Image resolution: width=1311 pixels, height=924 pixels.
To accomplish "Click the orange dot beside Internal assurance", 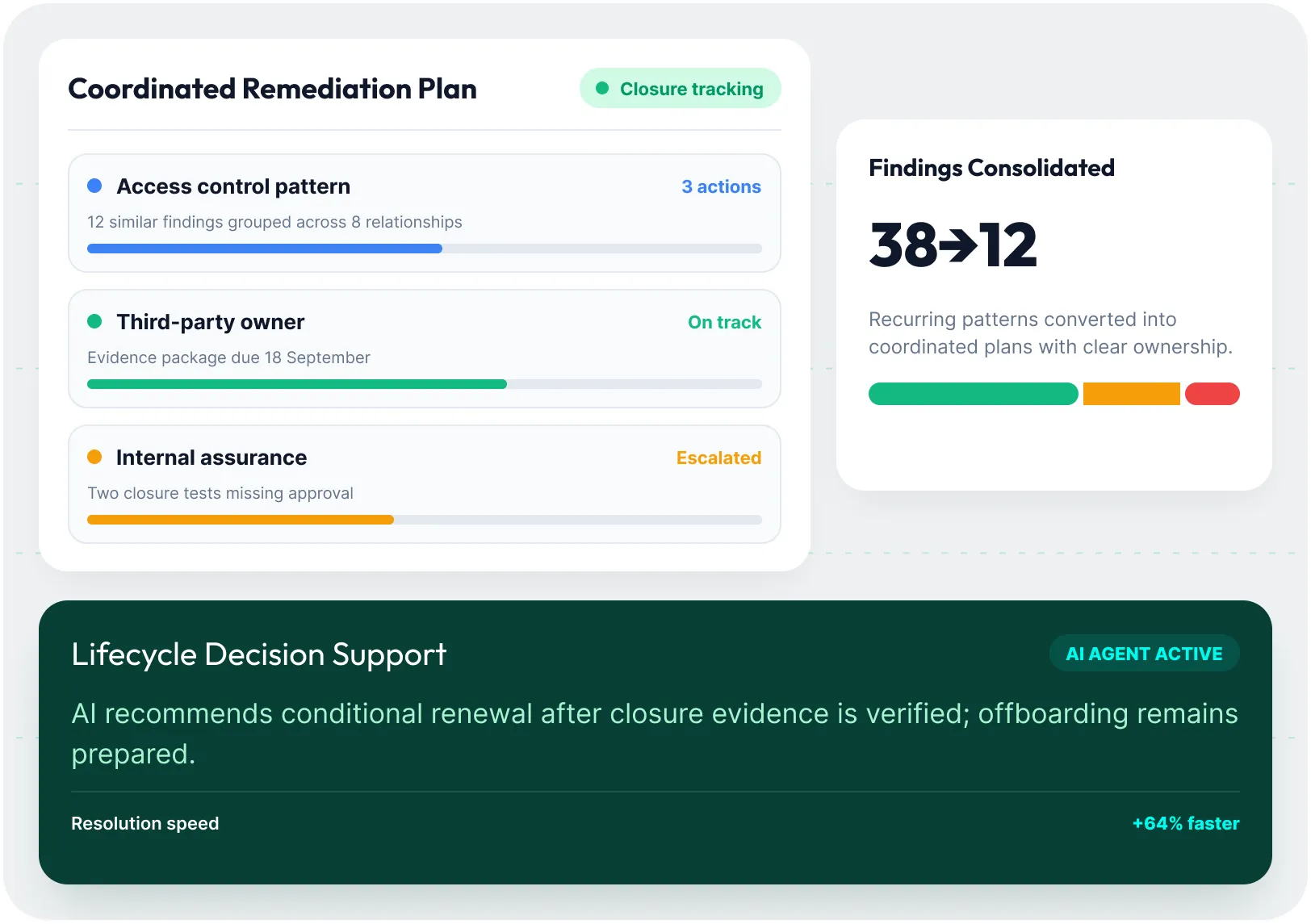I will point(94,457).
